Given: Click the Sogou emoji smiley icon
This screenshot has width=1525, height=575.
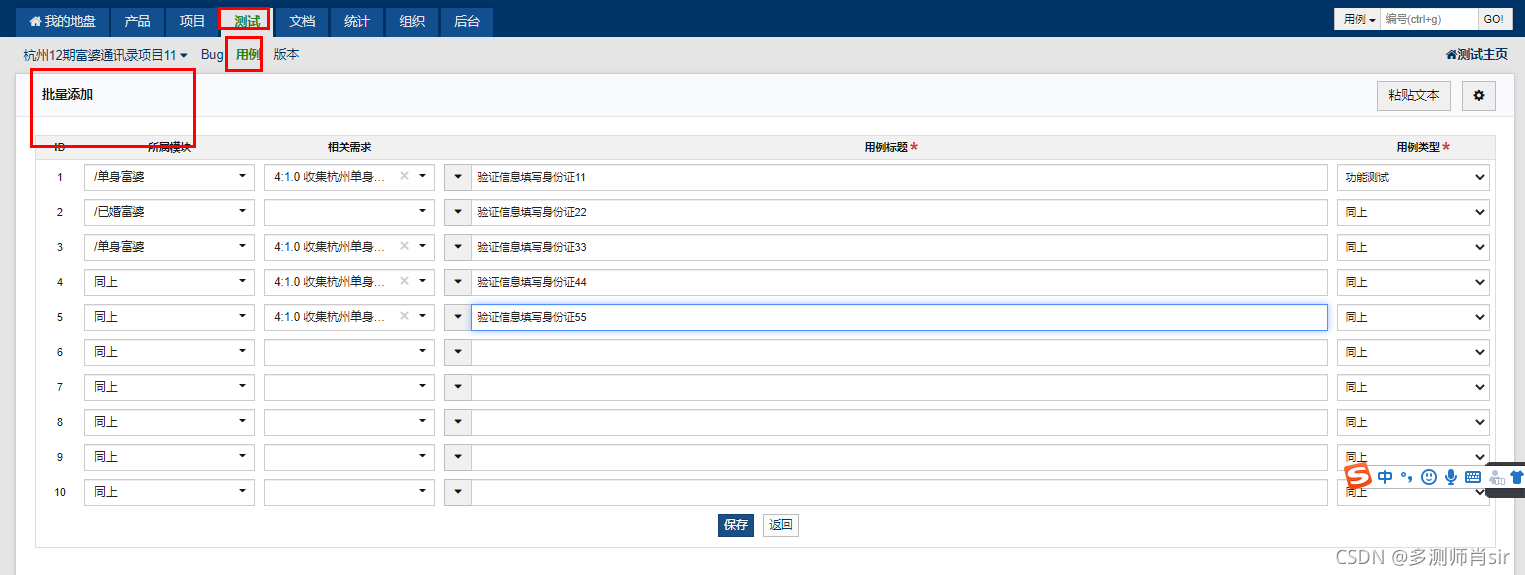Looking at the screenshot, I should pos(1429,477).
